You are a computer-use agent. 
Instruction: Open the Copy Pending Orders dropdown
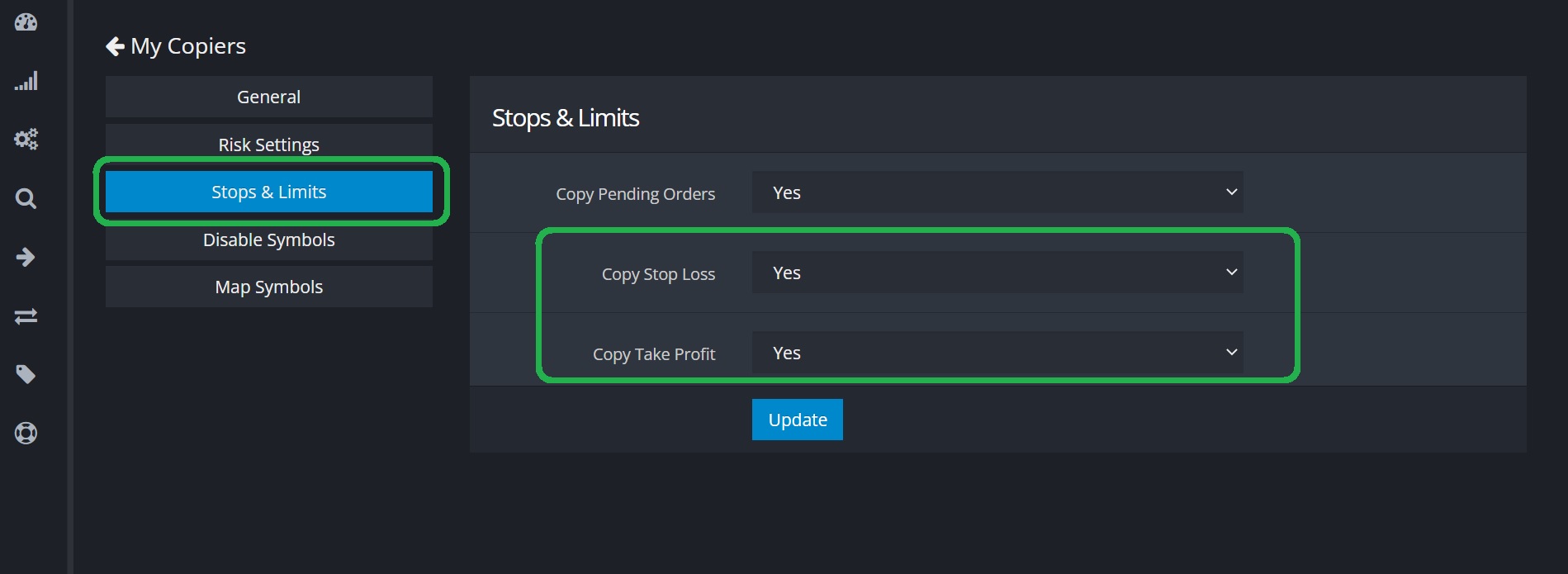coord(997,192)
